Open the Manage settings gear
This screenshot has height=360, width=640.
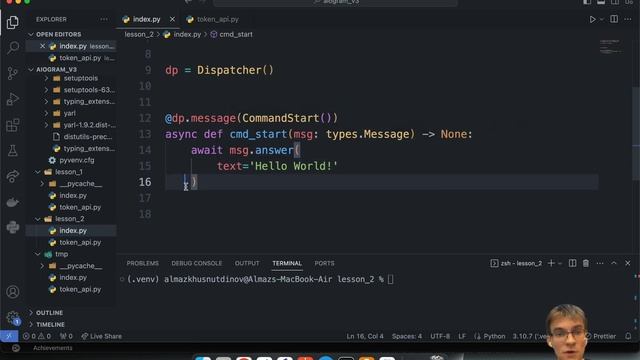tap(13, 317)
